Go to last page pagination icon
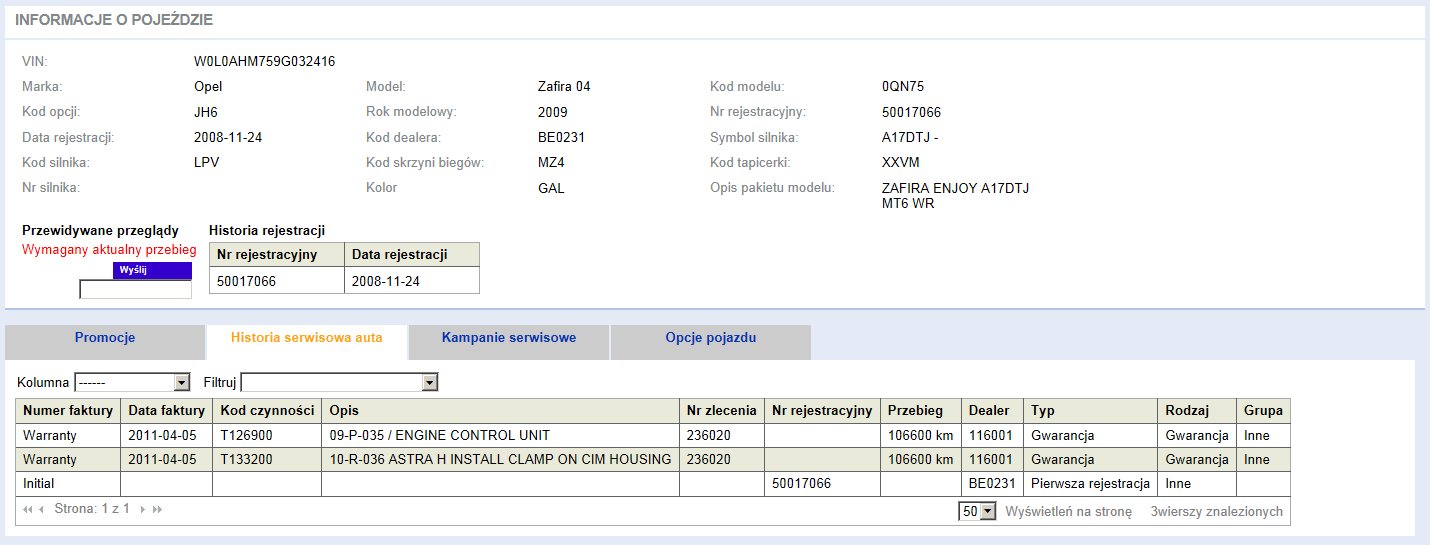The width and height of the screenshot is (1430, 545). tap(157, 510)
